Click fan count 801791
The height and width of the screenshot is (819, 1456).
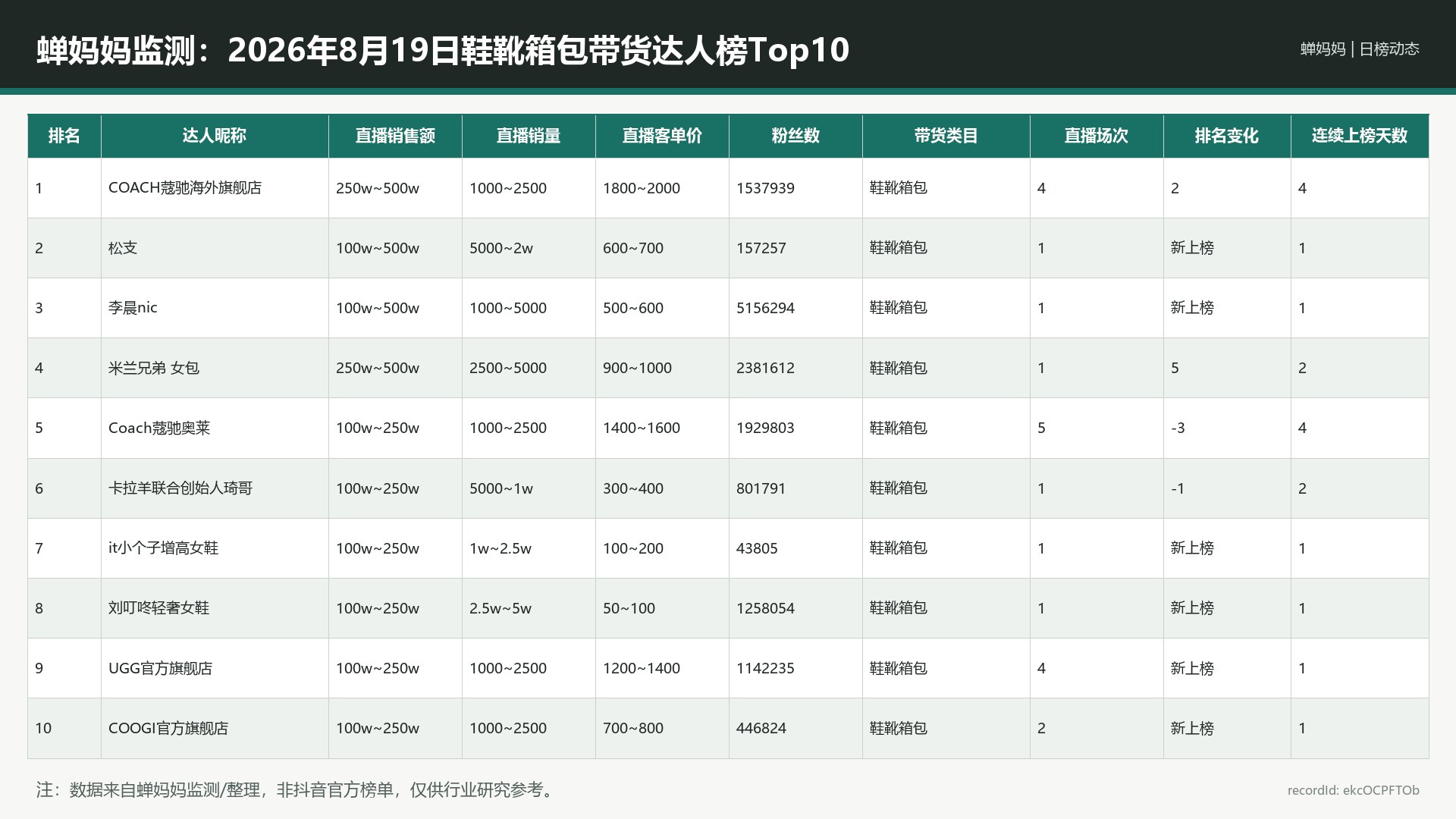click(761, 488)
